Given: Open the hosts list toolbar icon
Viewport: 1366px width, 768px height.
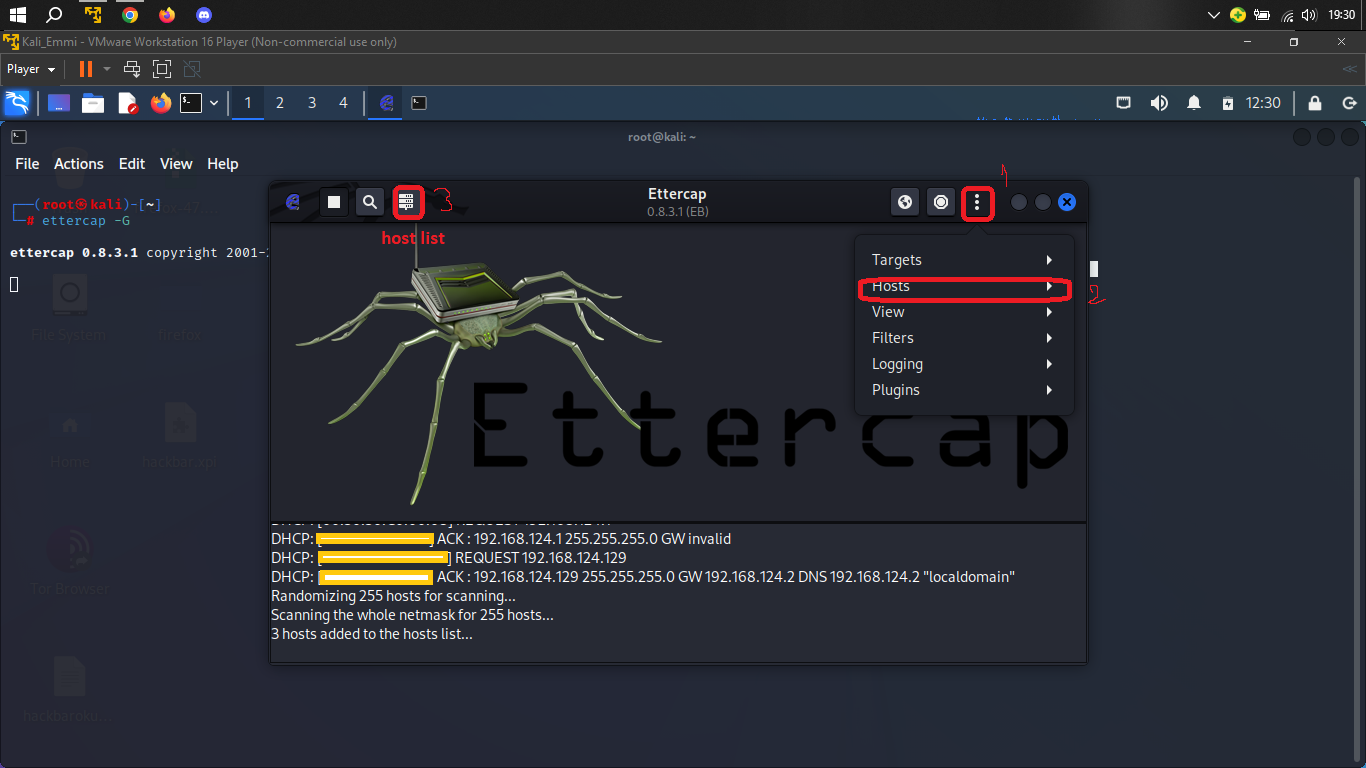Looking at the screenshot, I should pos(407,202).
